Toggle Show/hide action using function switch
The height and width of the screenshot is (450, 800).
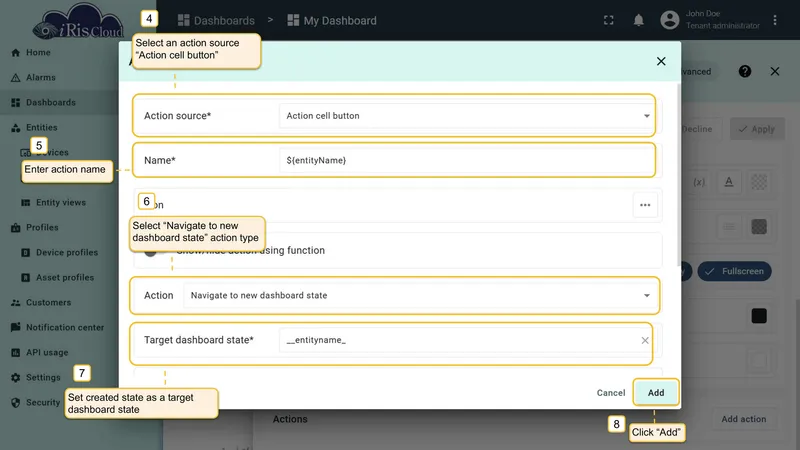click(x=155, y=251)
